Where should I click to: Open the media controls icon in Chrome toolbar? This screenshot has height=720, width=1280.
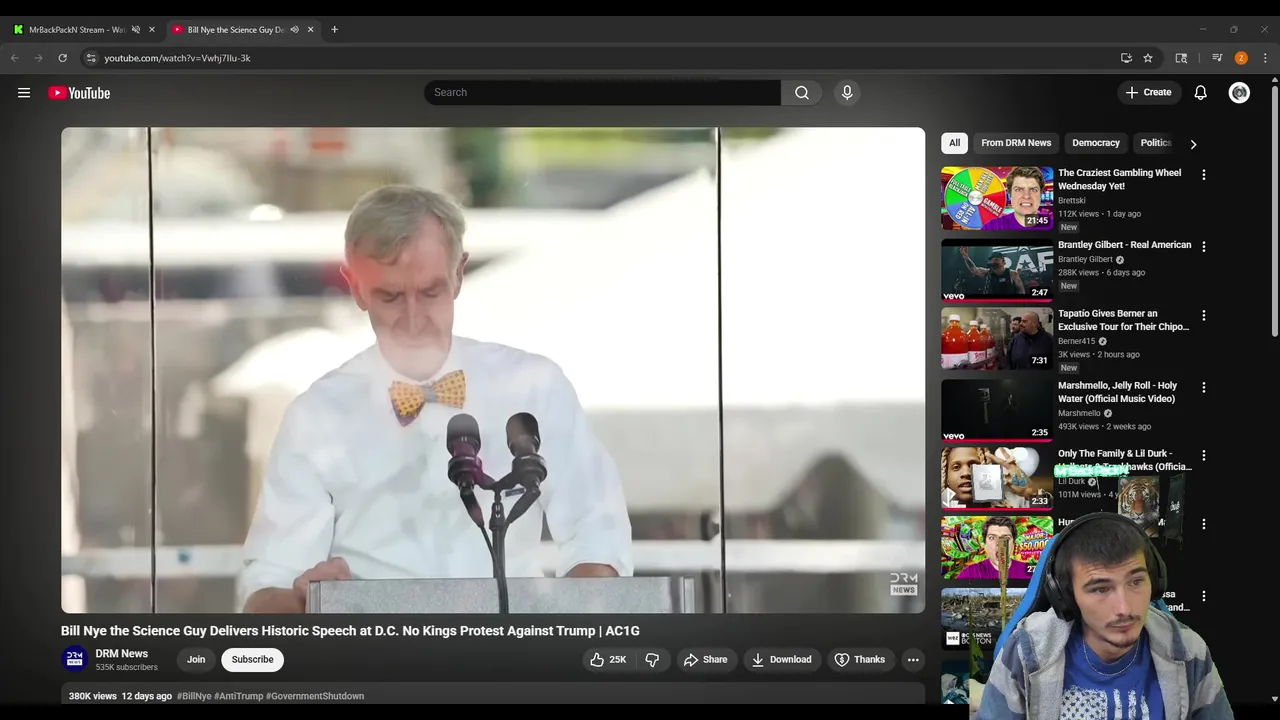pyautogui.click(x=1217, y=58)
